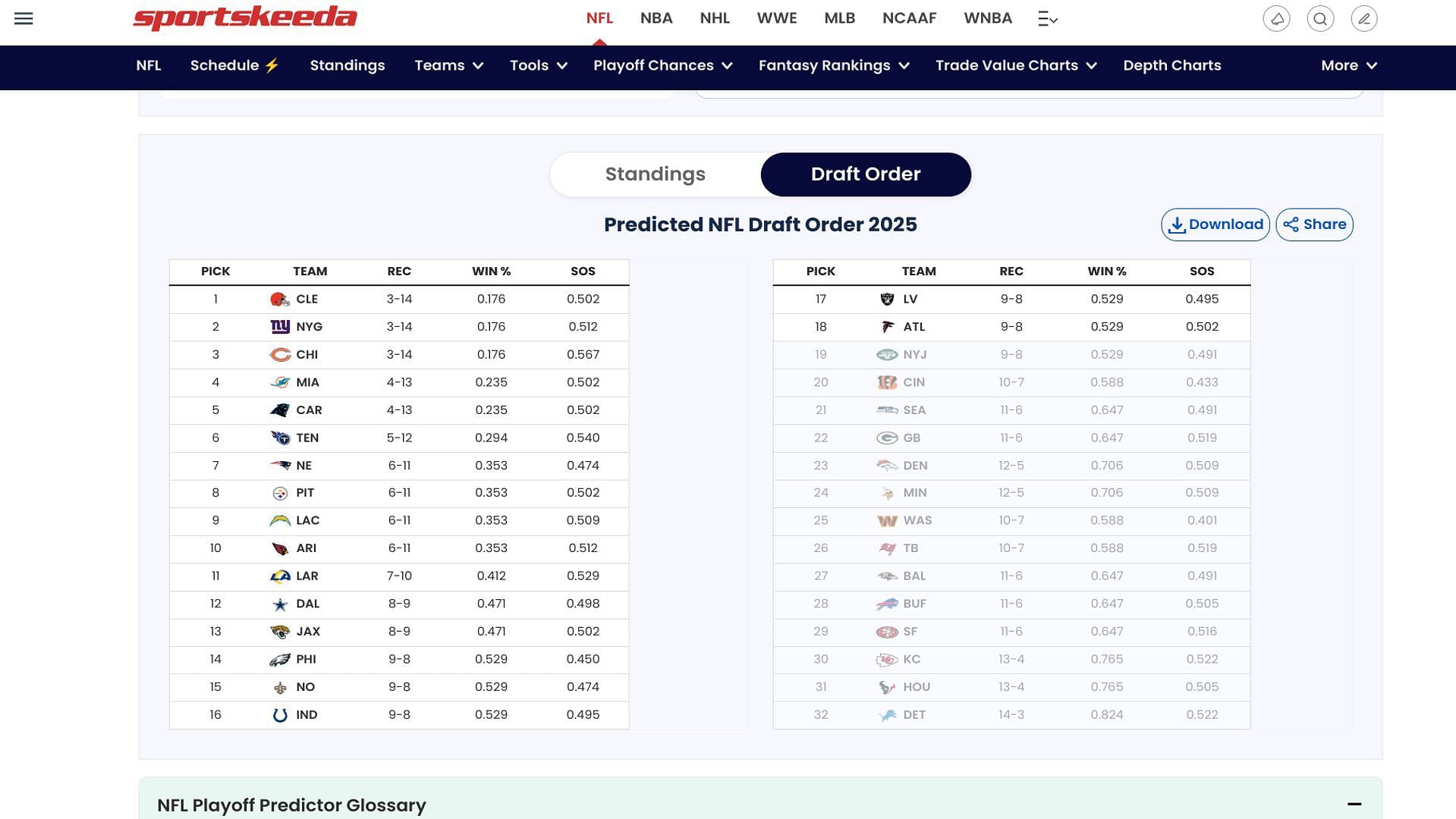This screenshot has width=1456, height=819.
Task: Go to the NFL tab in top navigation
Action: point(599,18)
